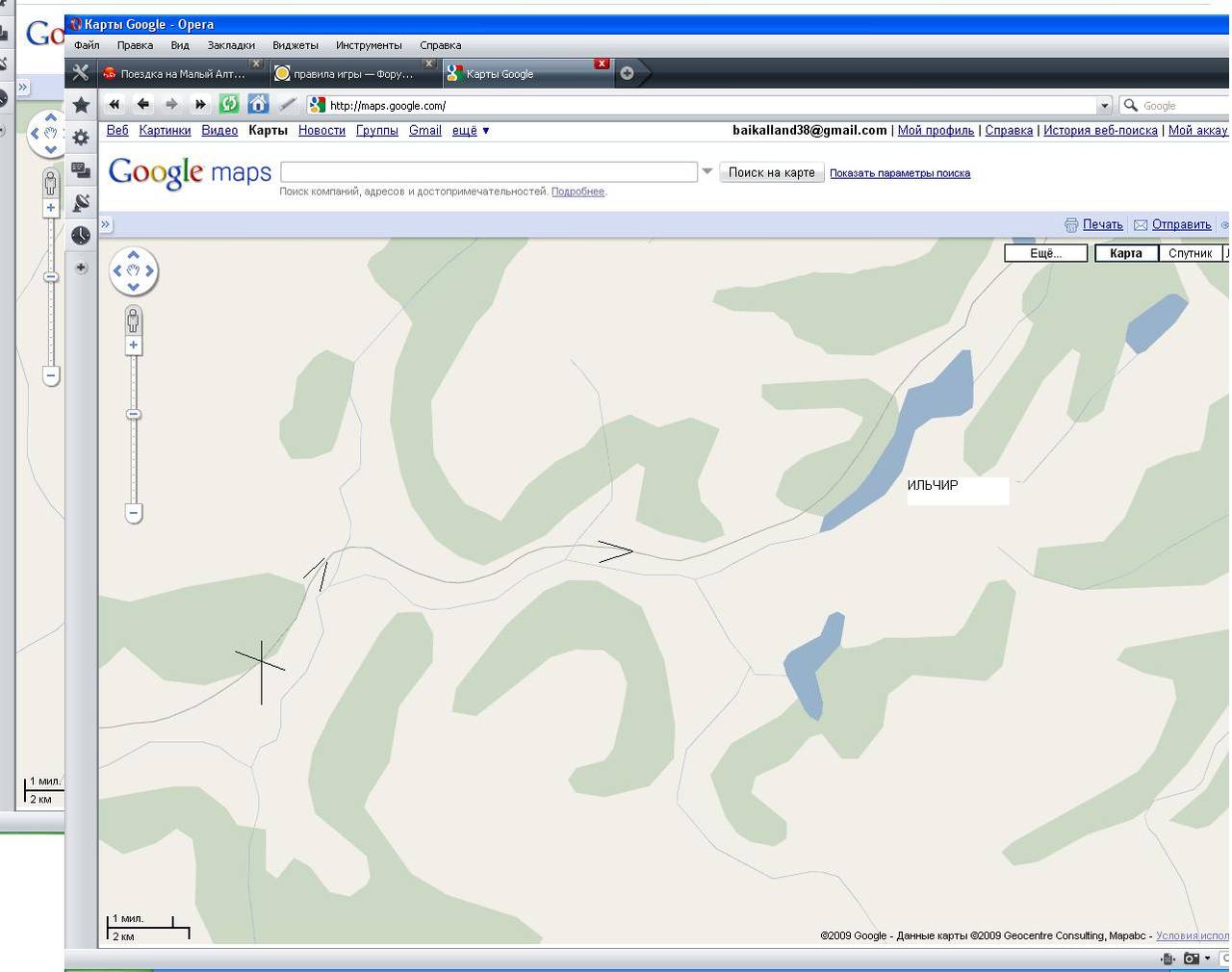1232x972 pixels.
Task: Pan the map down
Action: click(x=134, y=286)
